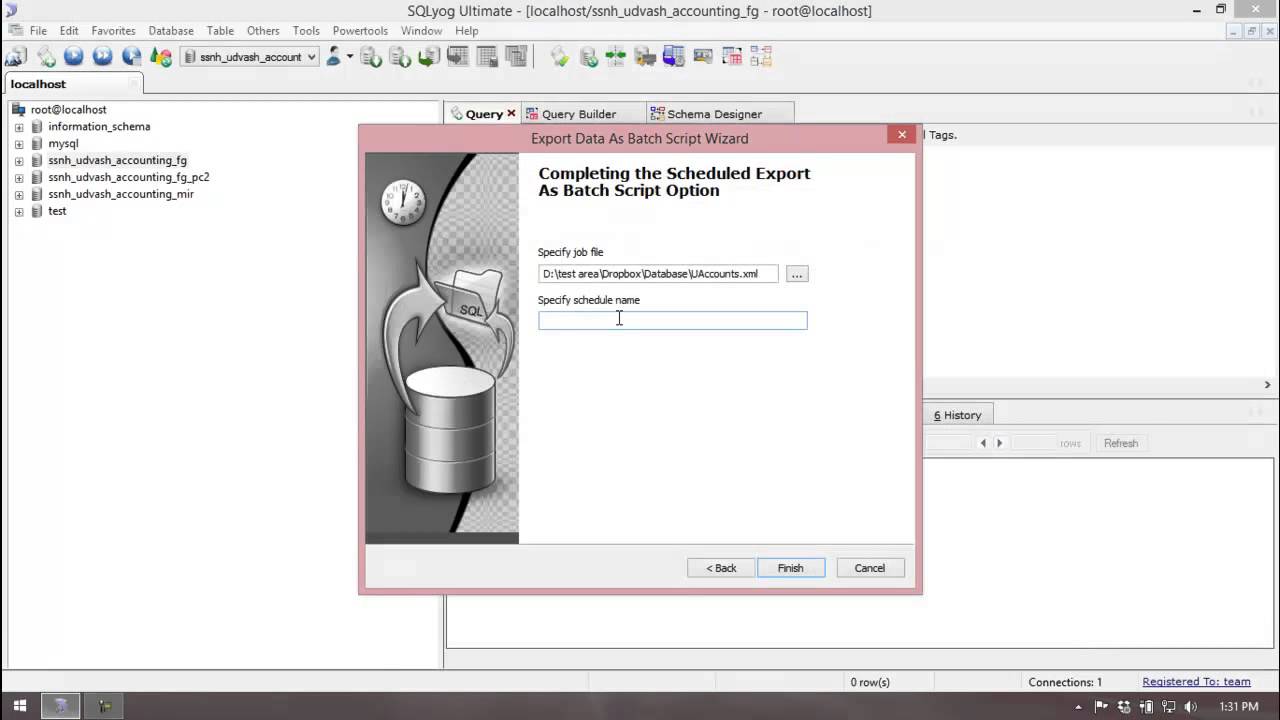
Task: Open the User Manager icon
Action: coord(334,57)
